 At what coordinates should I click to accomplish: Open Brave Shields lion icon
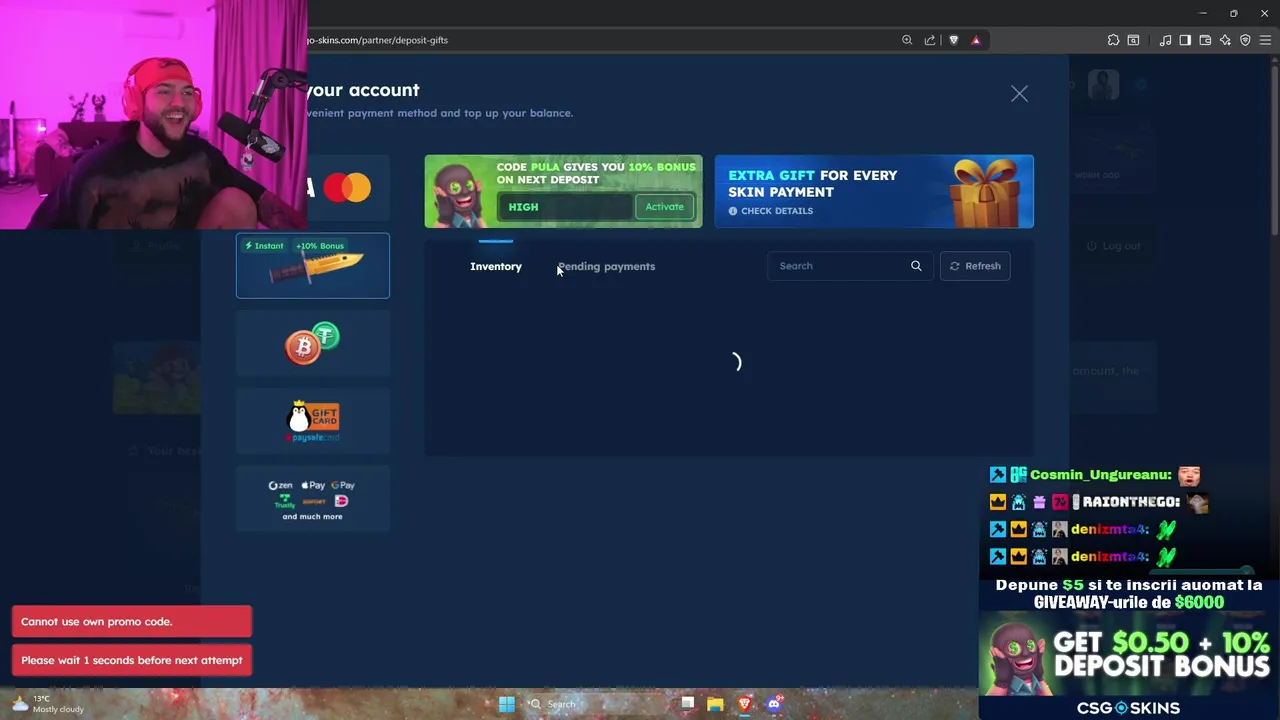953,40
